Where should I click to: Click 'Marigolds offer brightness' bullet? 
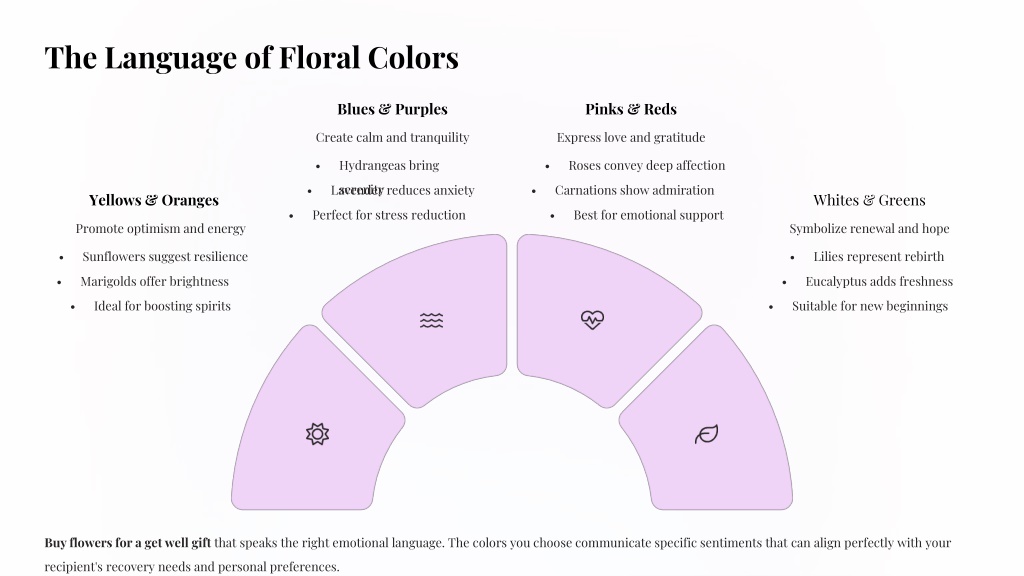[155, 281]
